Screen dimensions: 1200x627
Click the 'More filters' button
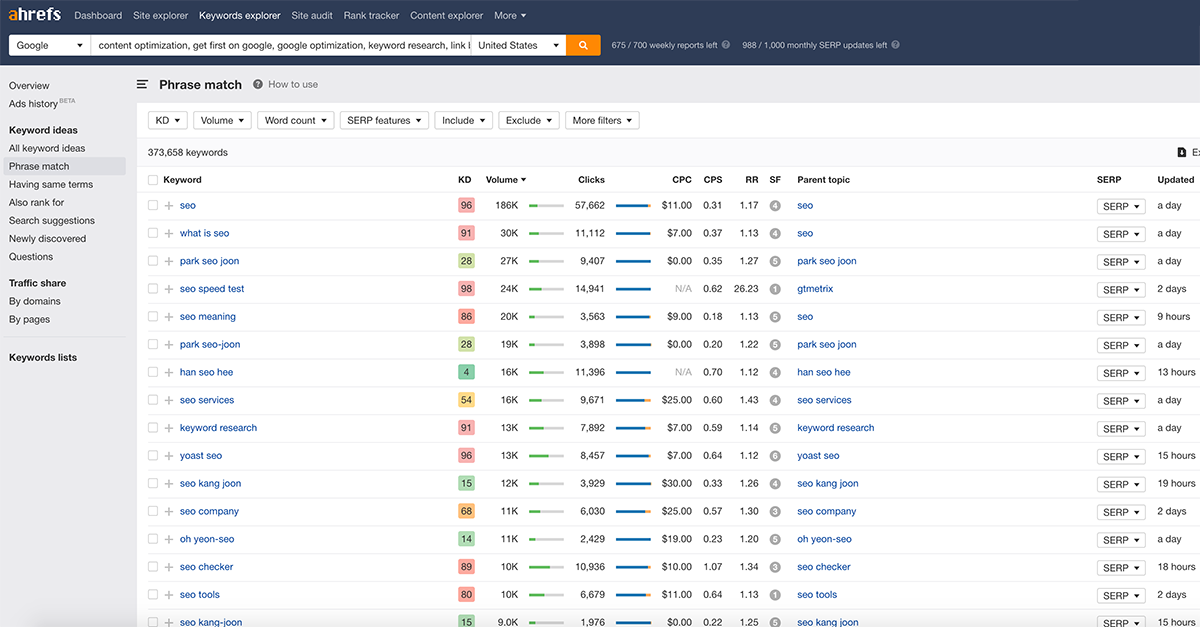click(x=601, y=120)
